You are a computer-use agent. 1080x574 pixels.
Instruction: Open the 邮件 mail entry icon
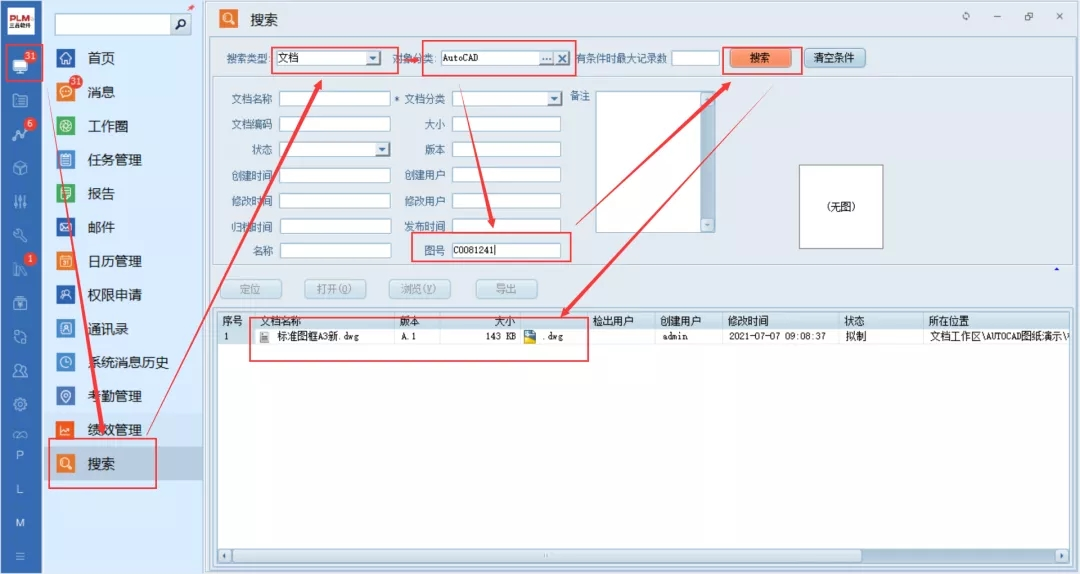tap(66, 227)
